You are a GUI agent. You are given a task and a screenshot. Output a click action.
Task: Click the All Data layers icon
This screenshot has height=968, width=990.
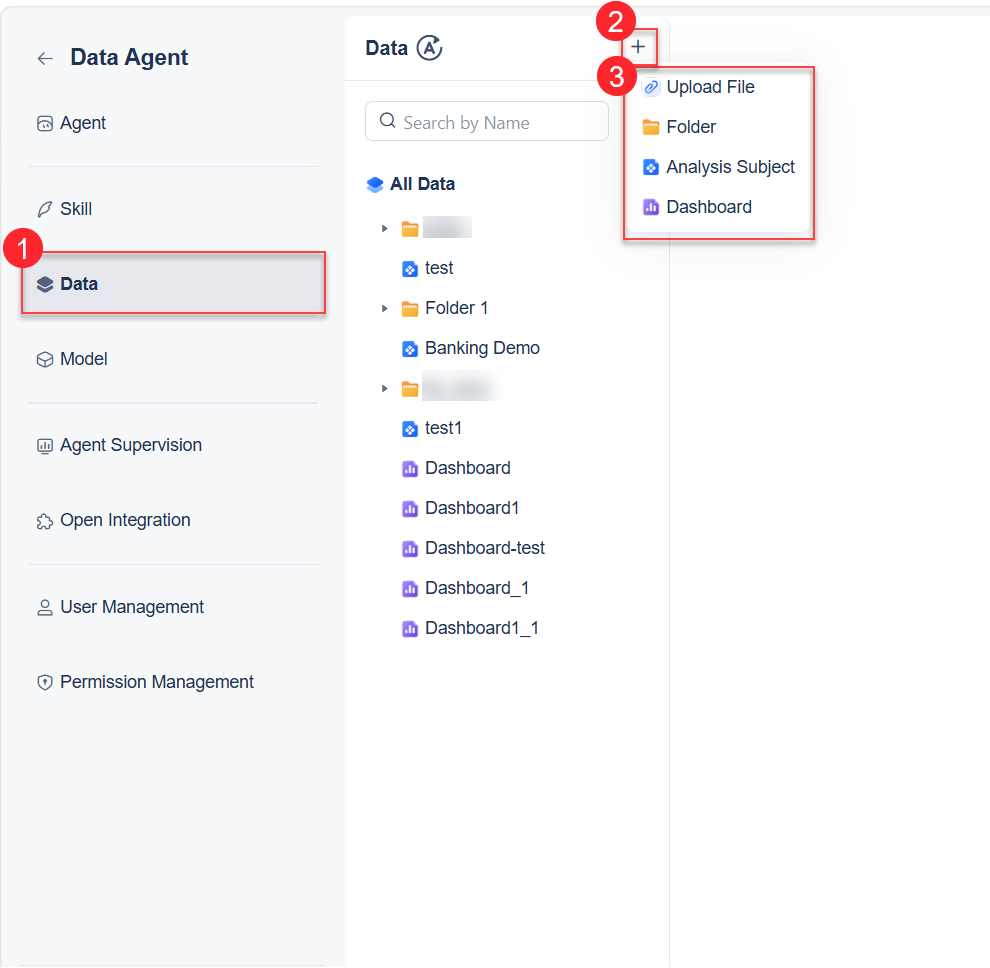point(375,185)
